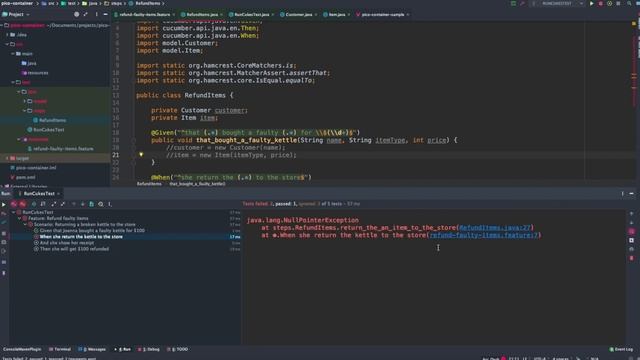Collapse all test result nodes
The height and width of the screenshot is (360, 640).
[x=63, y=204]
